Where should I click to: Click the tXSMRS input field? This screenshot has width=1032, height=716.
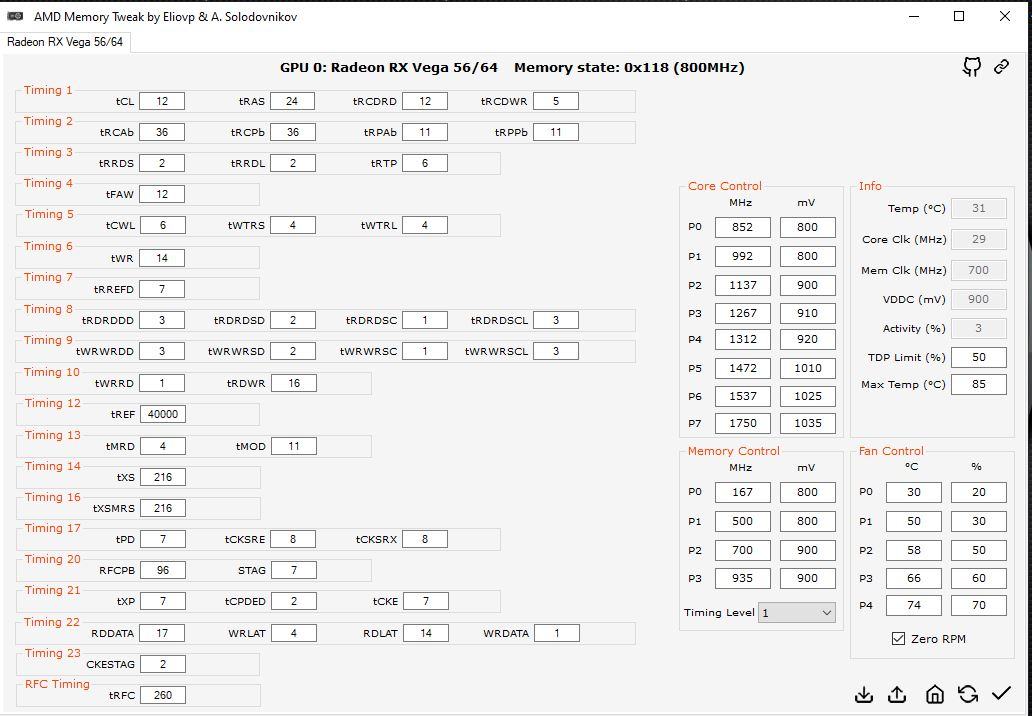click(163, 508)
